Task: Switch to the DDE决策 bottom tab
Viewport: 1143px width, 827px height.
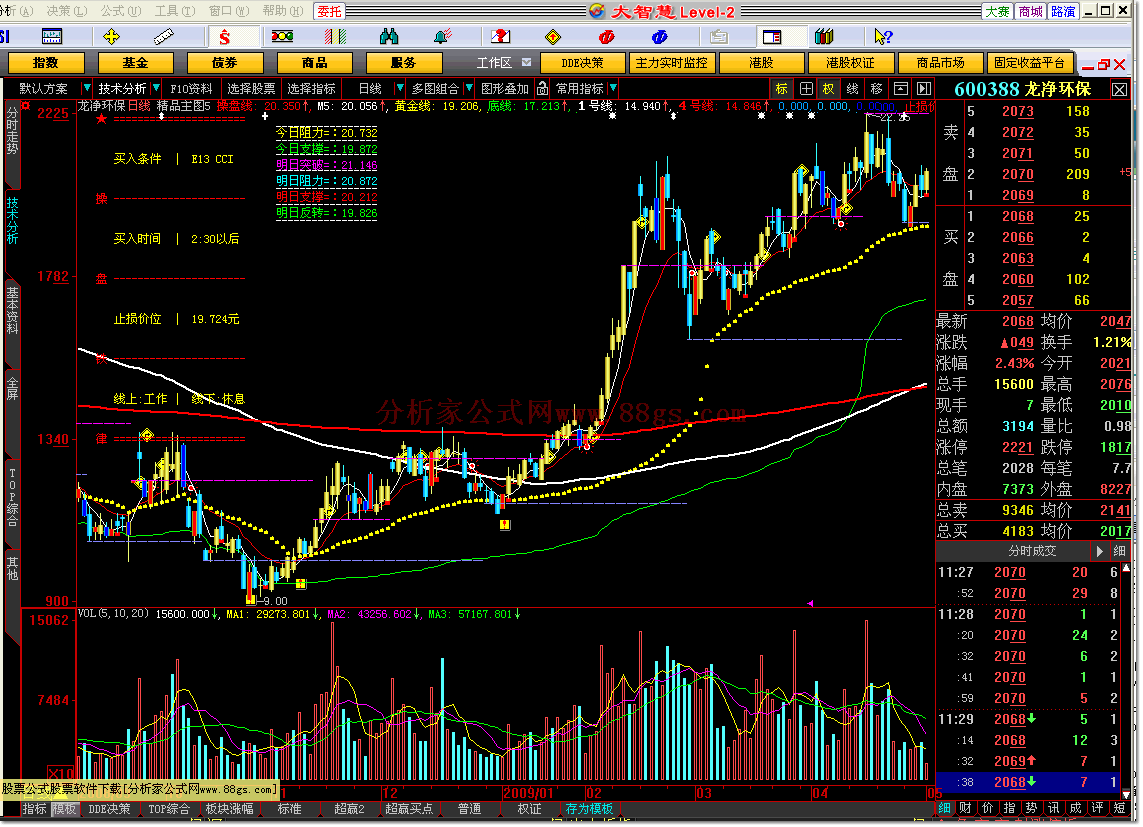Action: [x=109, y=809]
